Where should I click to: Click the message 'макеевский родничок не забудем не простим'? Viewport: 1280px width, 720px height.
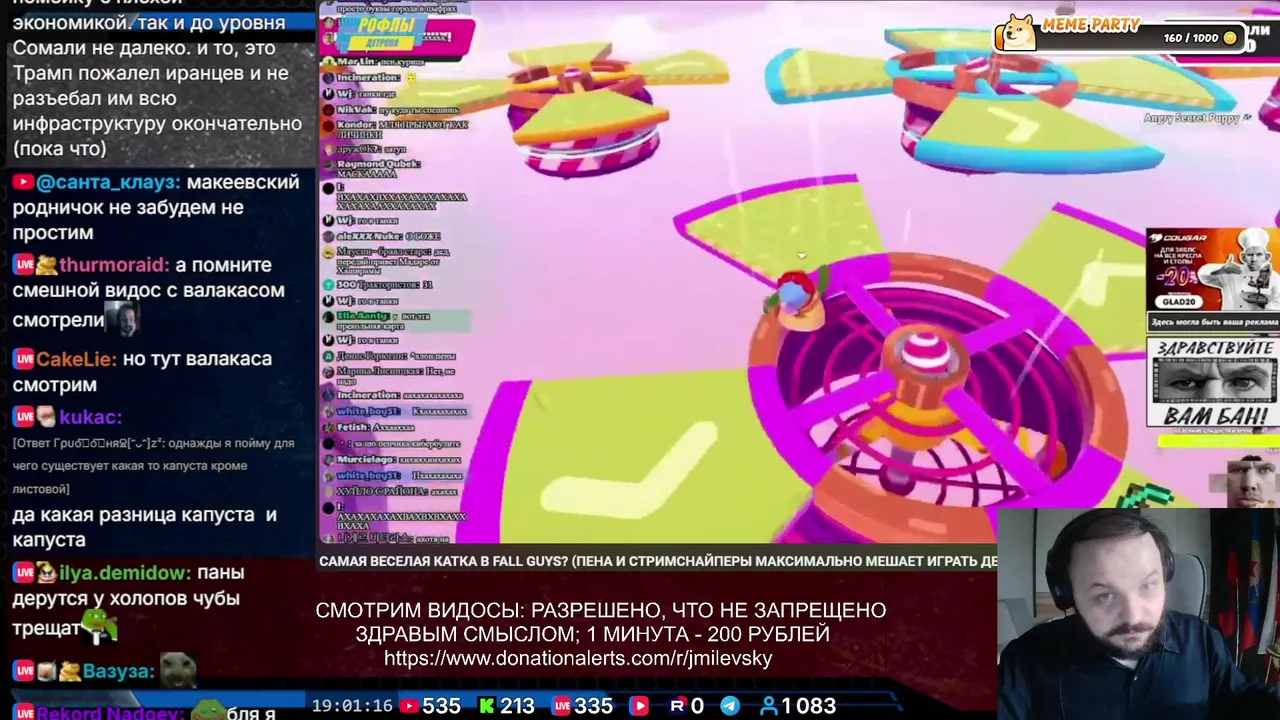(x=156, y=208)
